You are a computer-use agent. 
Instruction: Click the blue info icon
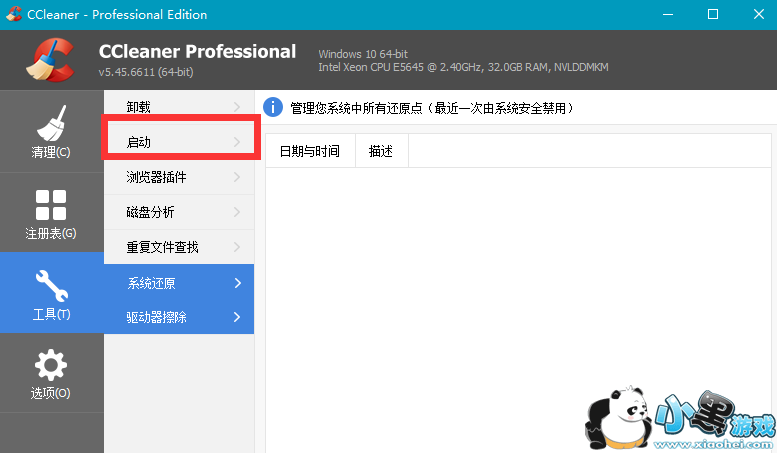[273, 107]
